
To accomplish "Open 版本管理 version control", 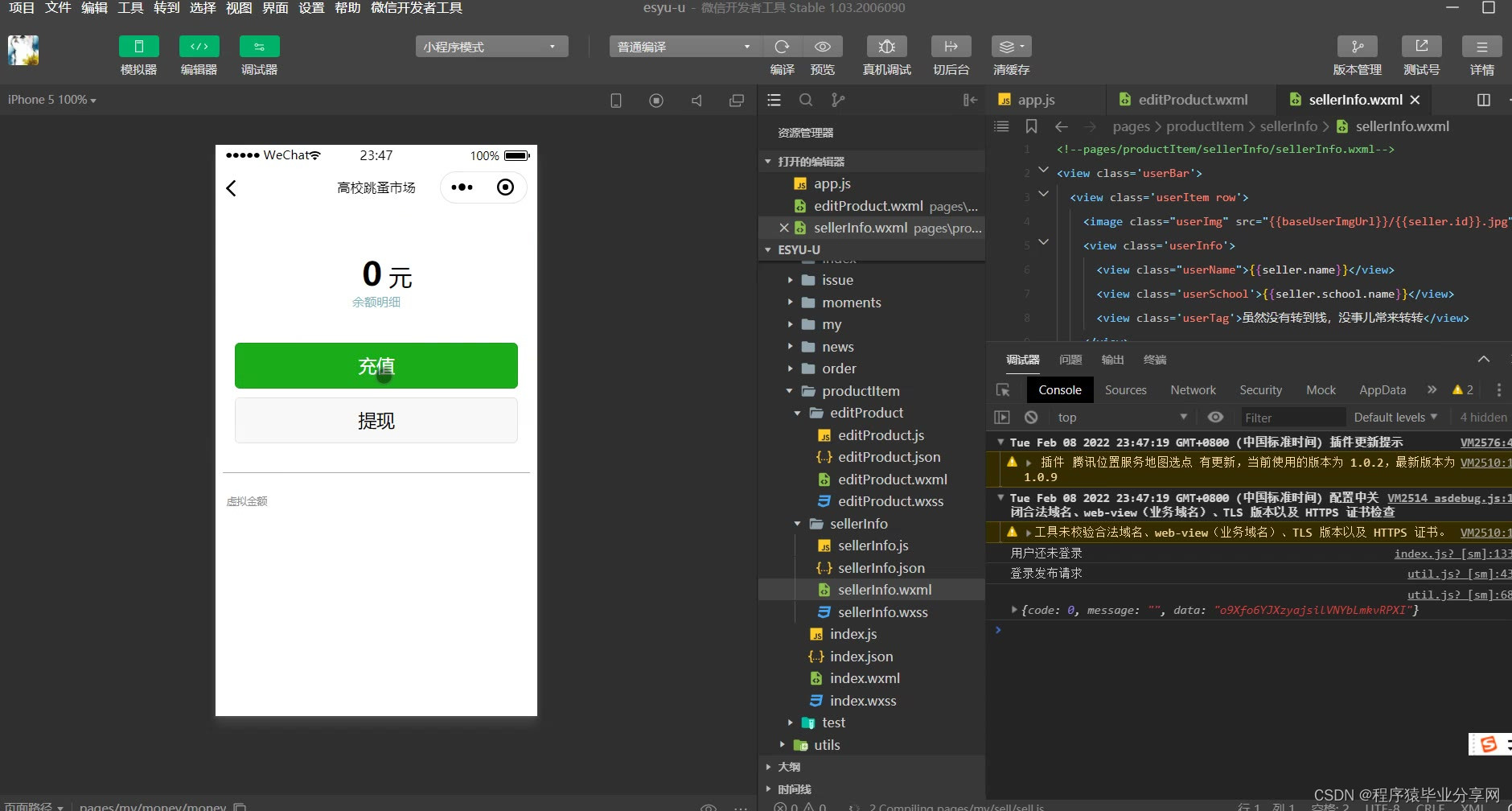I will tap(1358, 47).
